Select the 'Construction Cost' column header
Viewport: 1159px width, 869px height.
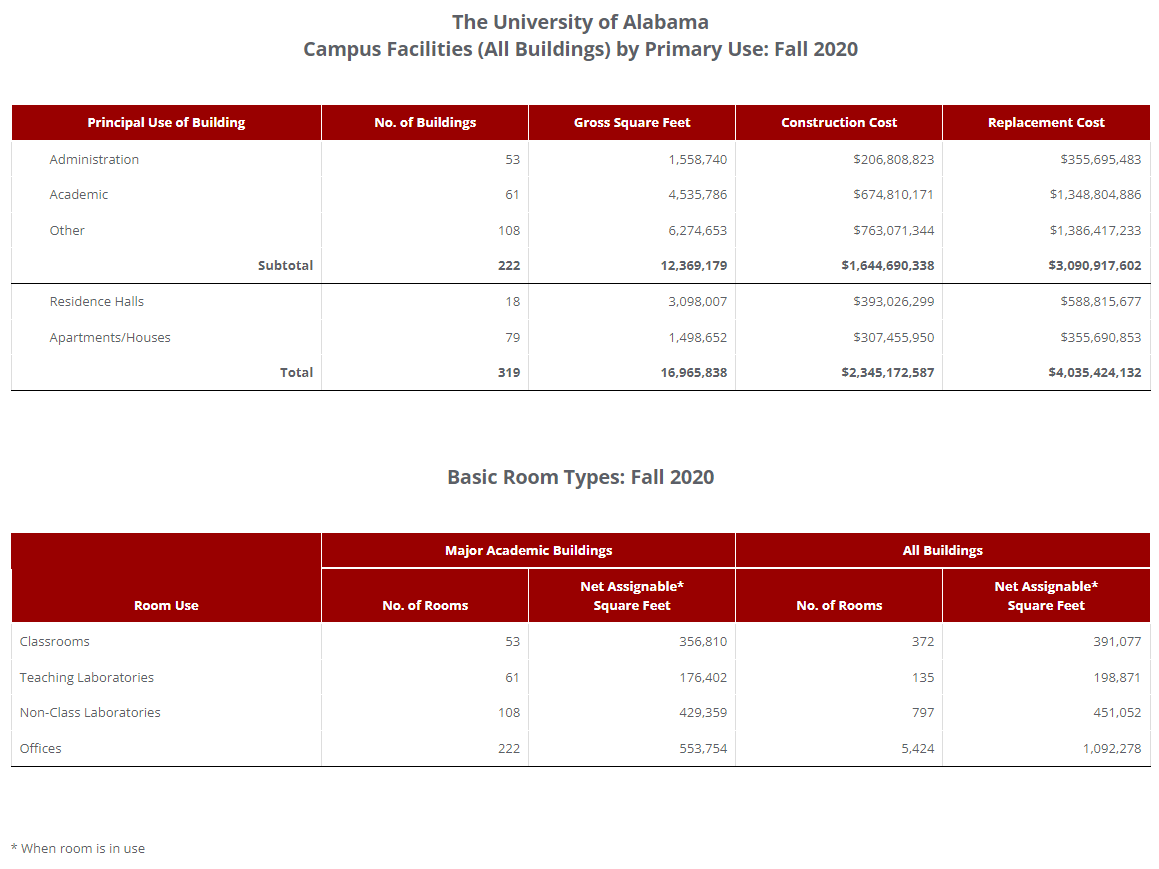tap(838, 123)
